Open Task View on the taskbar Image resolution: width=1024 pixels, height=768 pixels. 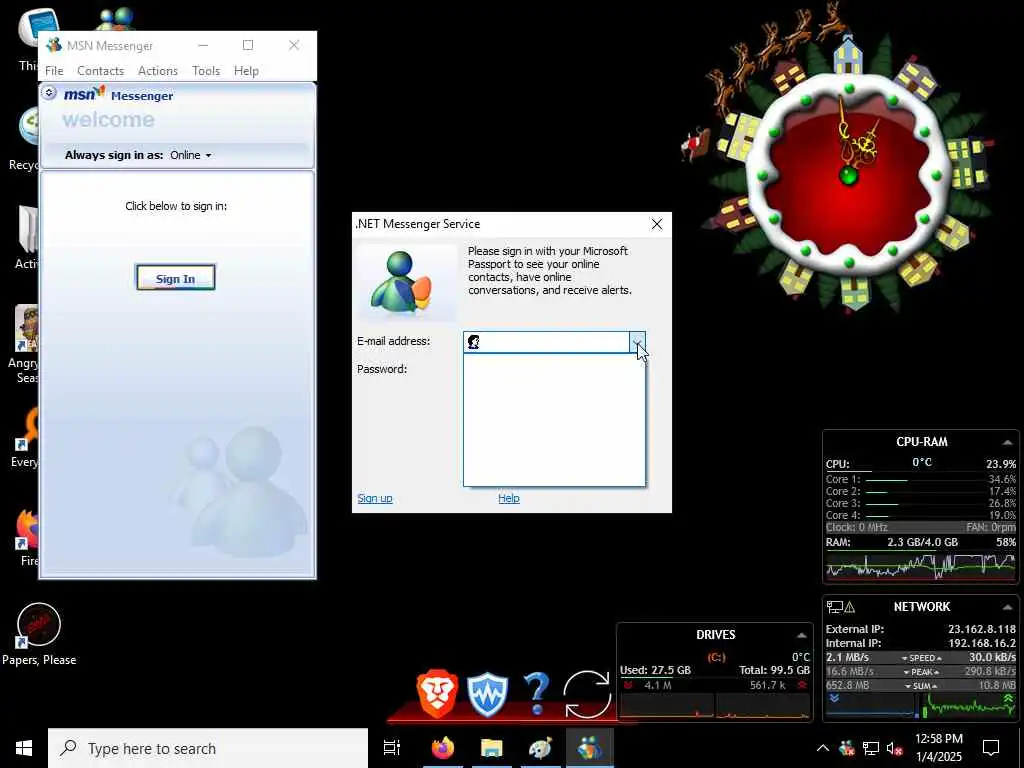392,748
